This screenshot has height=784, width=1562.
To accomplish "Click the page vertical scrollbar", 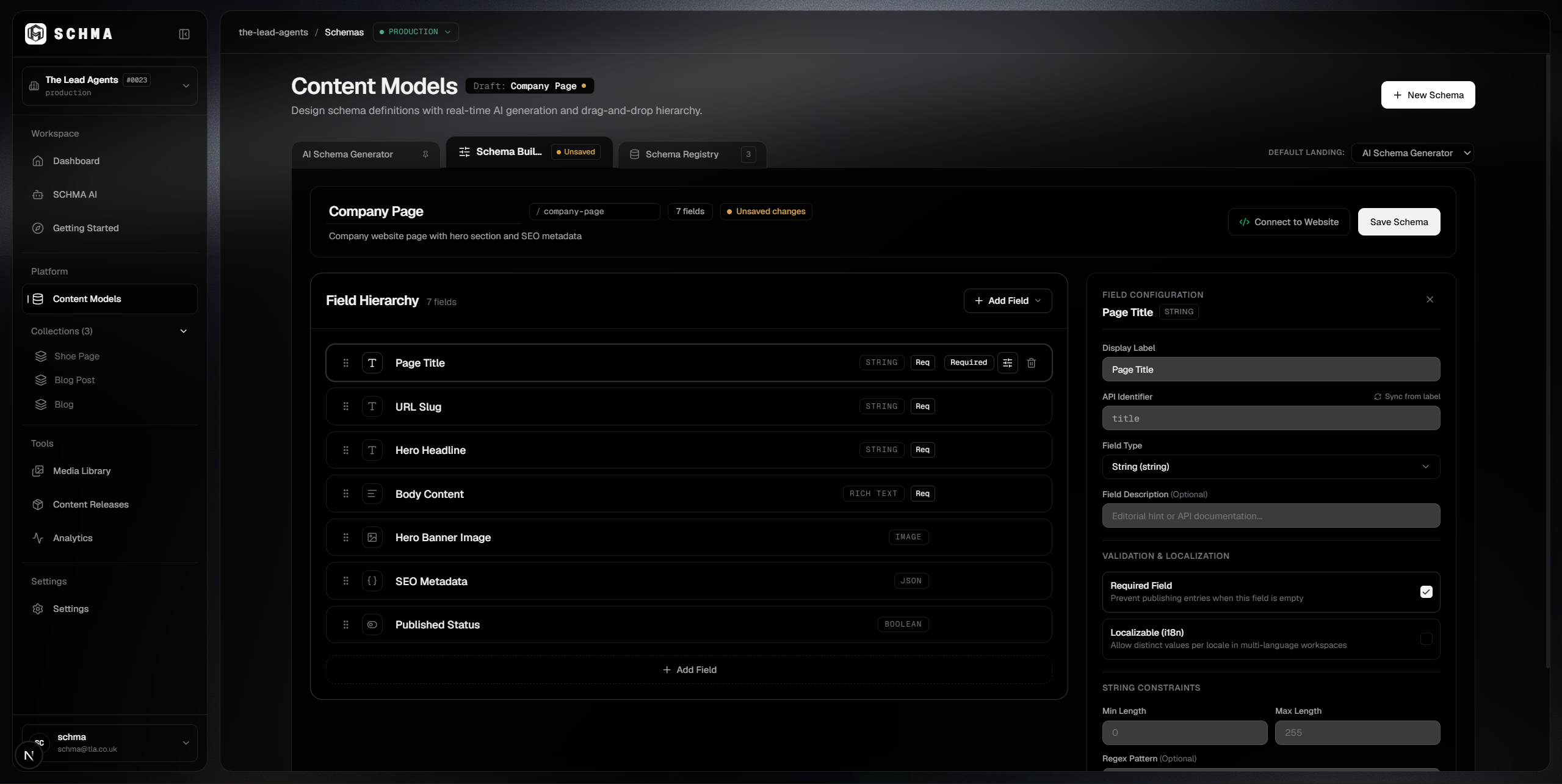I will pos(1547,360).
